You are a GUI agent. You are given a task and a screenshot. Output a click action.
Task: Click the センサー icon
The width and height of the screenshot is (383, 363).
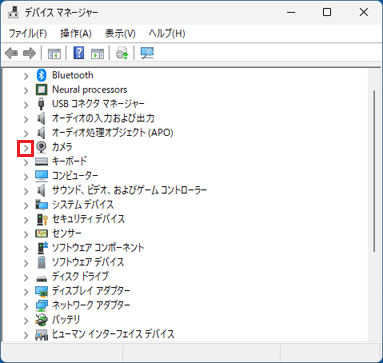coord(41,233)
